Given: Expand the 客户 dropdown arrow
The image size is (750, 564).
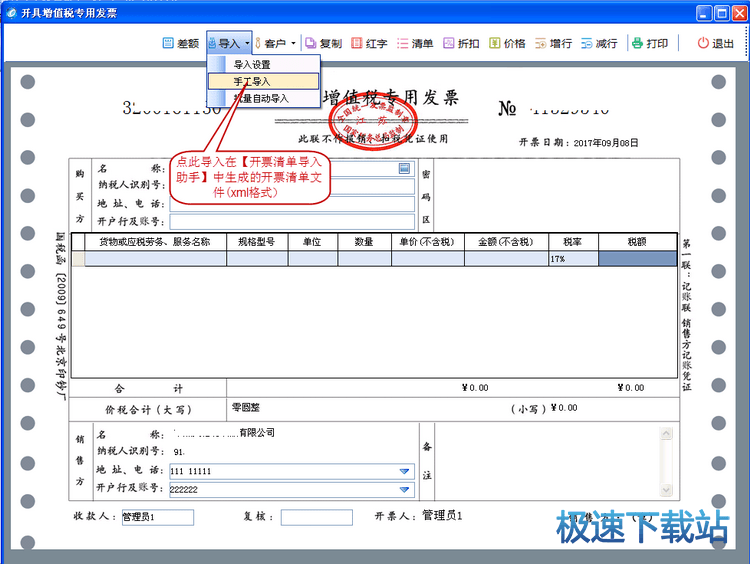Looking at the screenshot, I should (293, 44).
